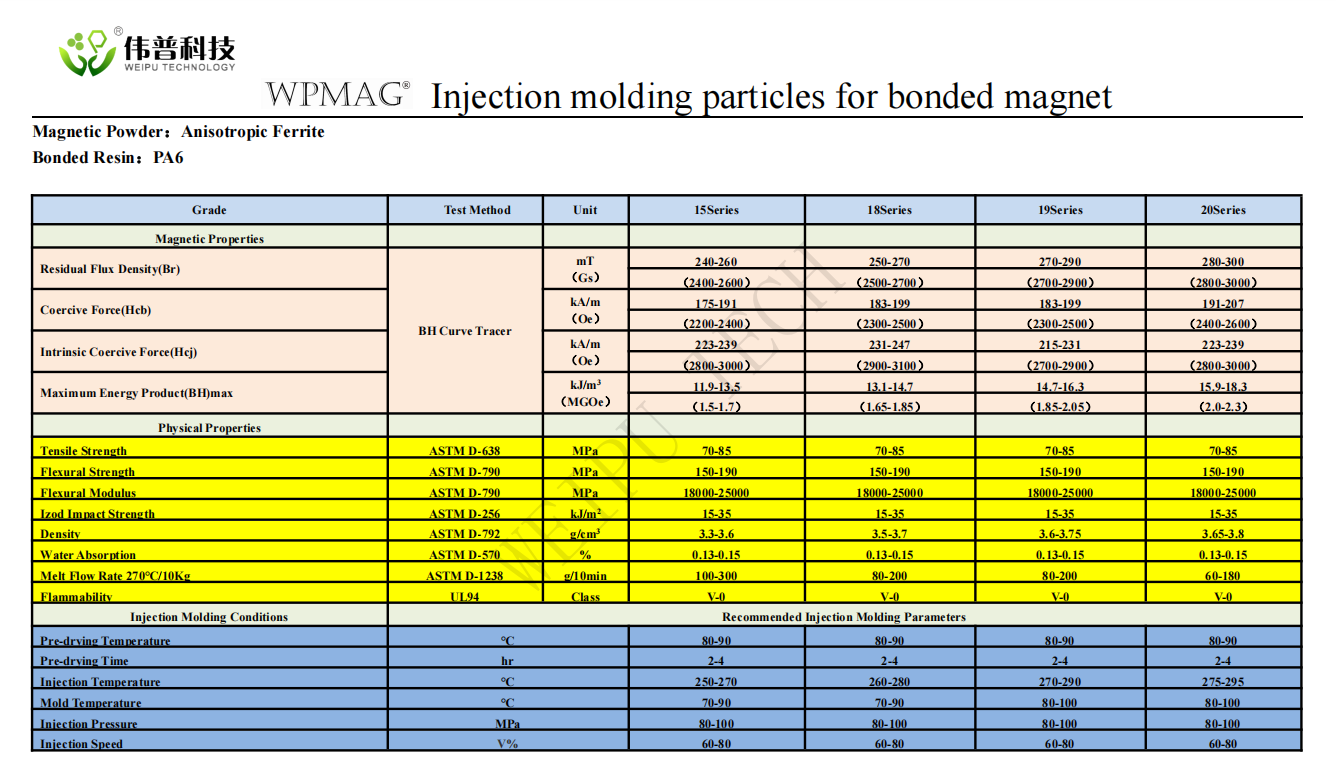The width and height of the screenshot is (1336, 773).
Task: Select the Injection Temperature row label
Action: tap(100, 682)
